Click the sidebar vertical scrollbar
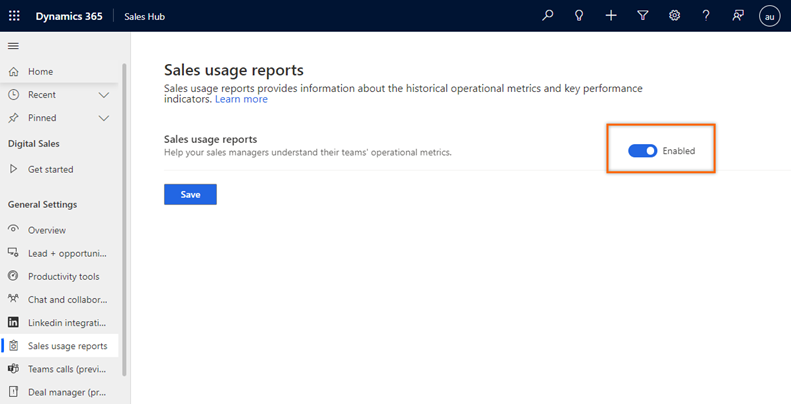Viewport: 791px width, 404px height. coord(125,220)
